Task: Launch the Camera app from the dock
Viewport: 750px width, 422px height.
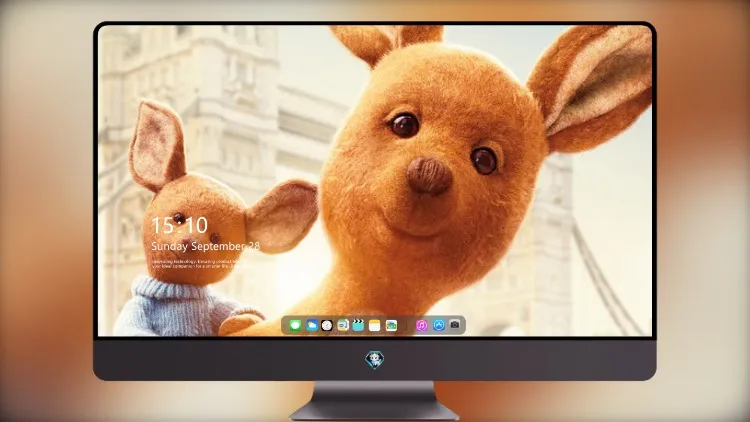Action: (x=455, y=325)
